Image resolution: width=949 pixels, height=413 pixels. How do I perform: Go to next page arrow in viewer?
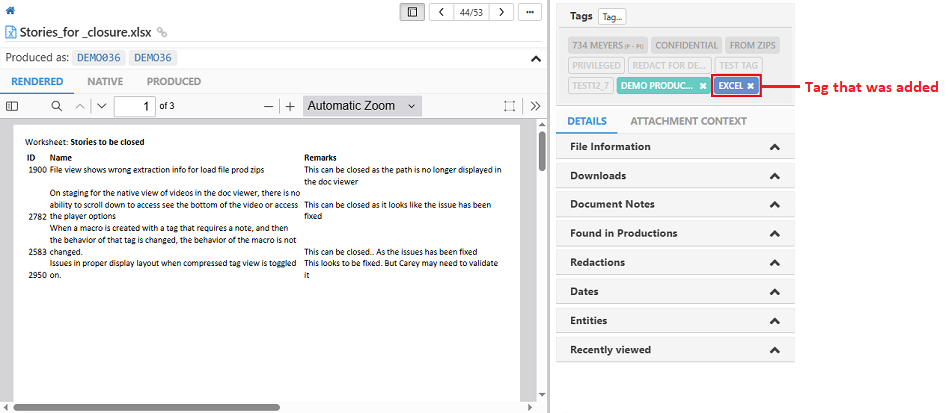coord(102,106)
